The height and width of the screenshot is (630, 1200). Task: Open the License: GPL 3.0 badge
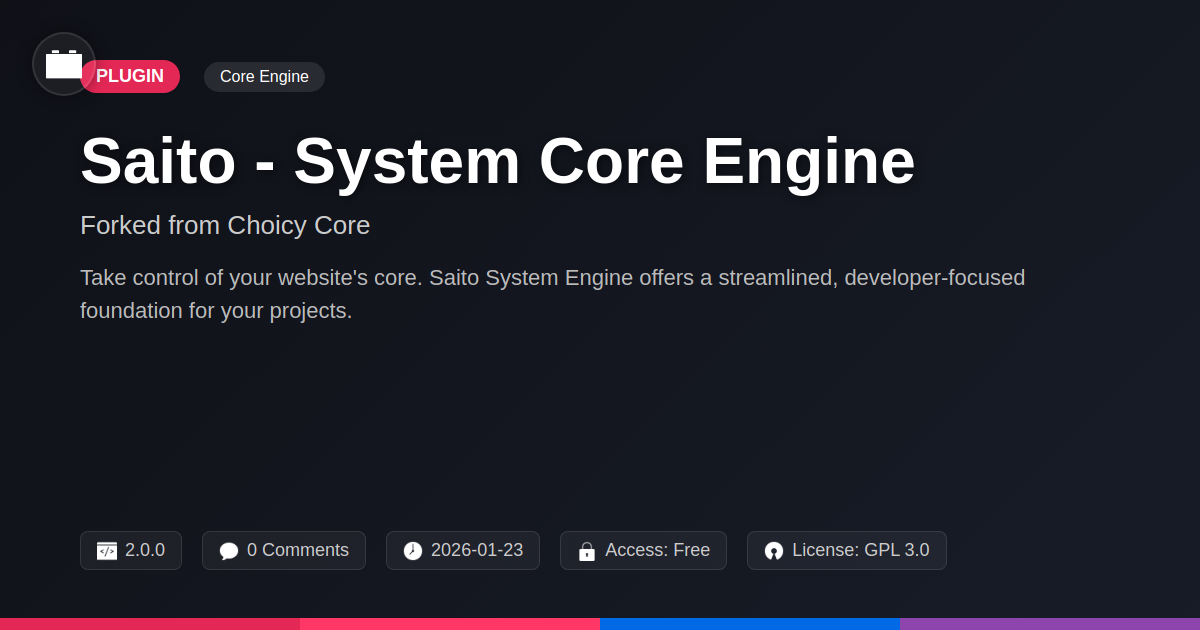(847, 550)
